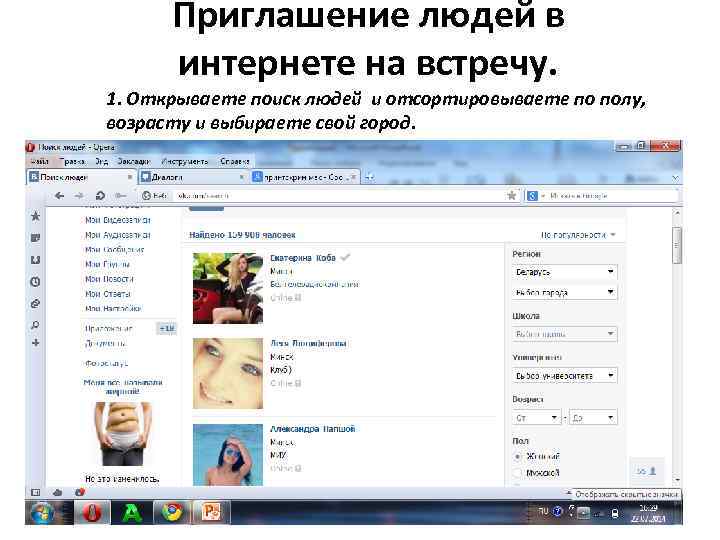The height and width of the screenshot is (540, 720).
Task: Open Александра Папшой profile name
Action: point(312,429)
